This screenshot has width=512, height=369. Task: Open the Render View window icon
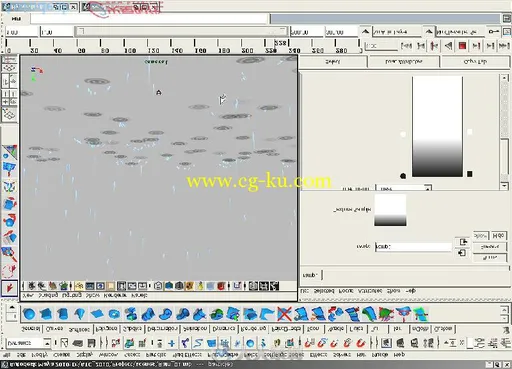pyautogui.click(x=386, y=343)
